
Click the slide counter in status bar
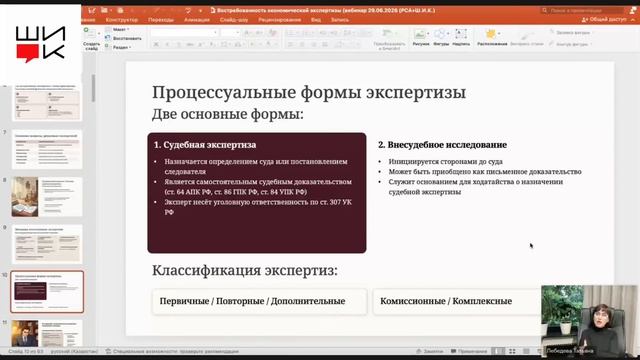[25, 351]
